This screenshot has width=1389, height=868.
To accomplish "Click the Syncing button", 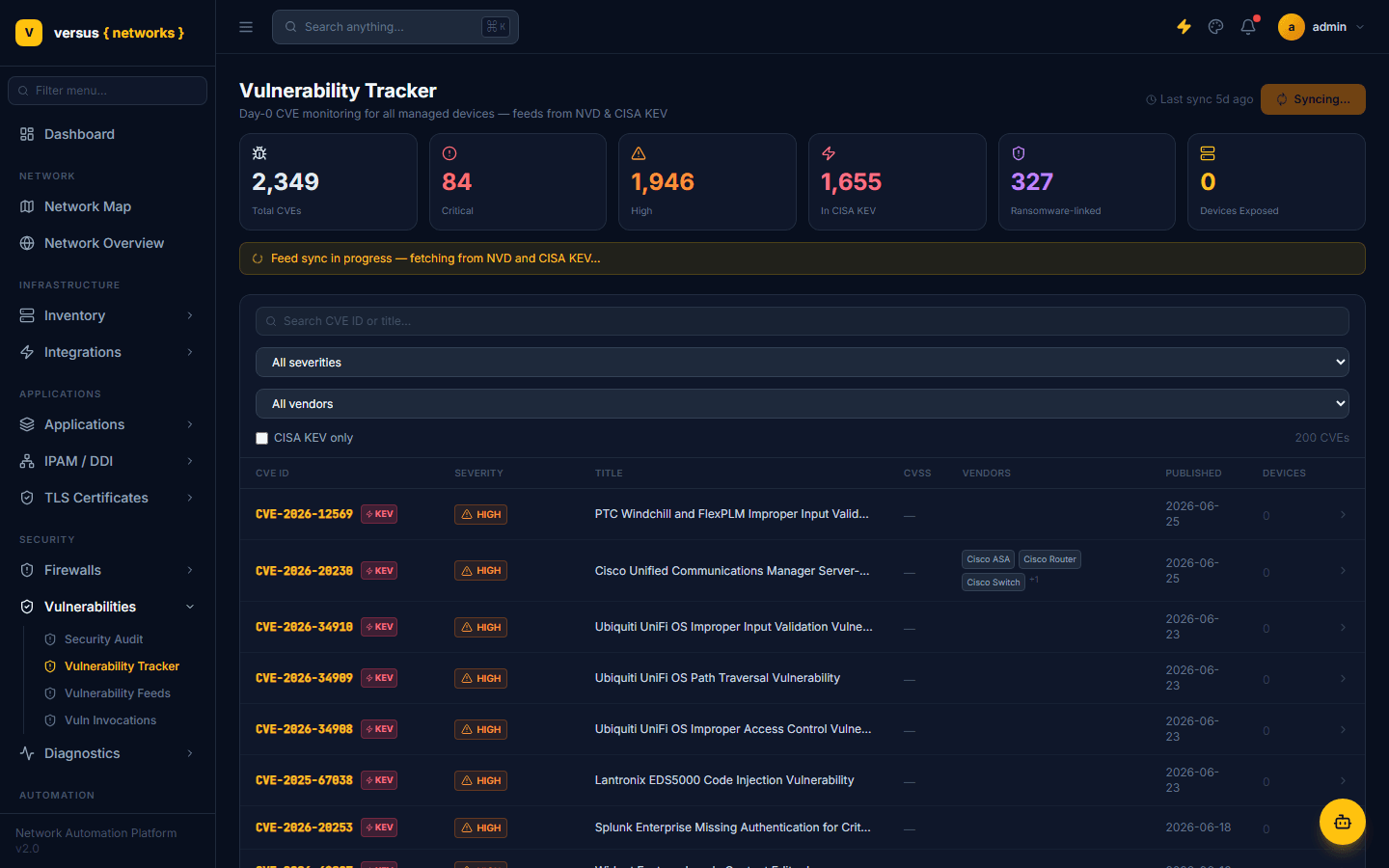I will click(x=1313, y=99).
